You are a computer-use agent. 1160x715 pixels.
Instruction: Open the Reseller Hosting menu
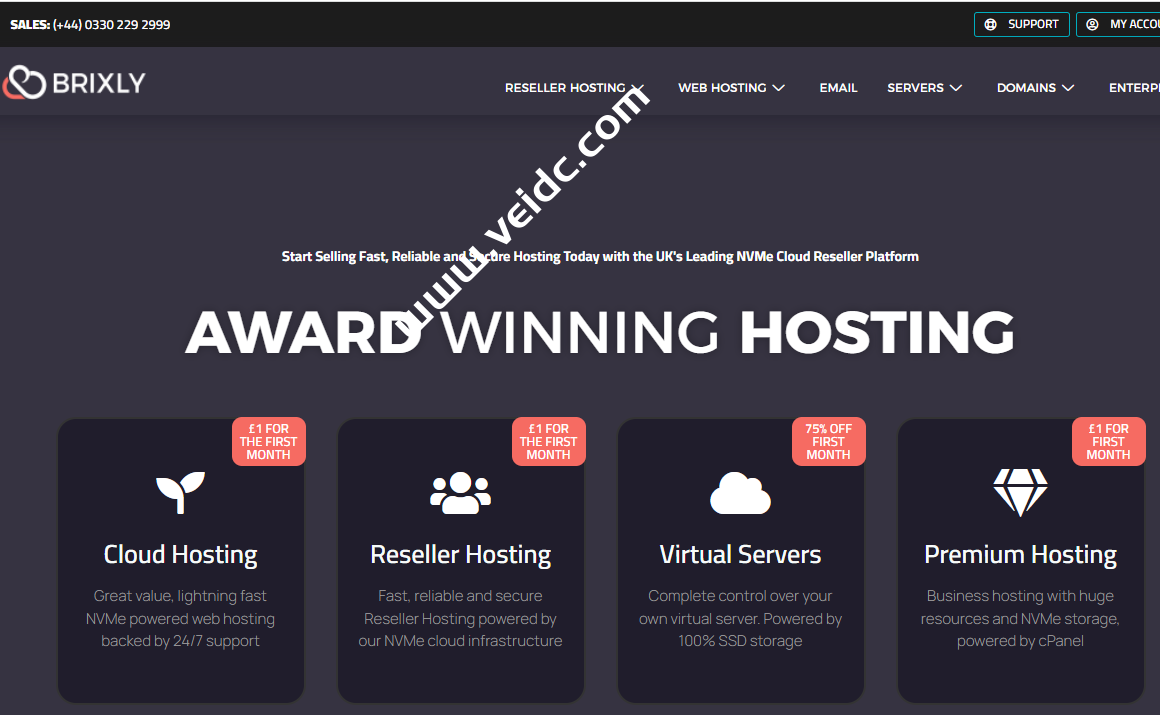[x=575, y=88]
